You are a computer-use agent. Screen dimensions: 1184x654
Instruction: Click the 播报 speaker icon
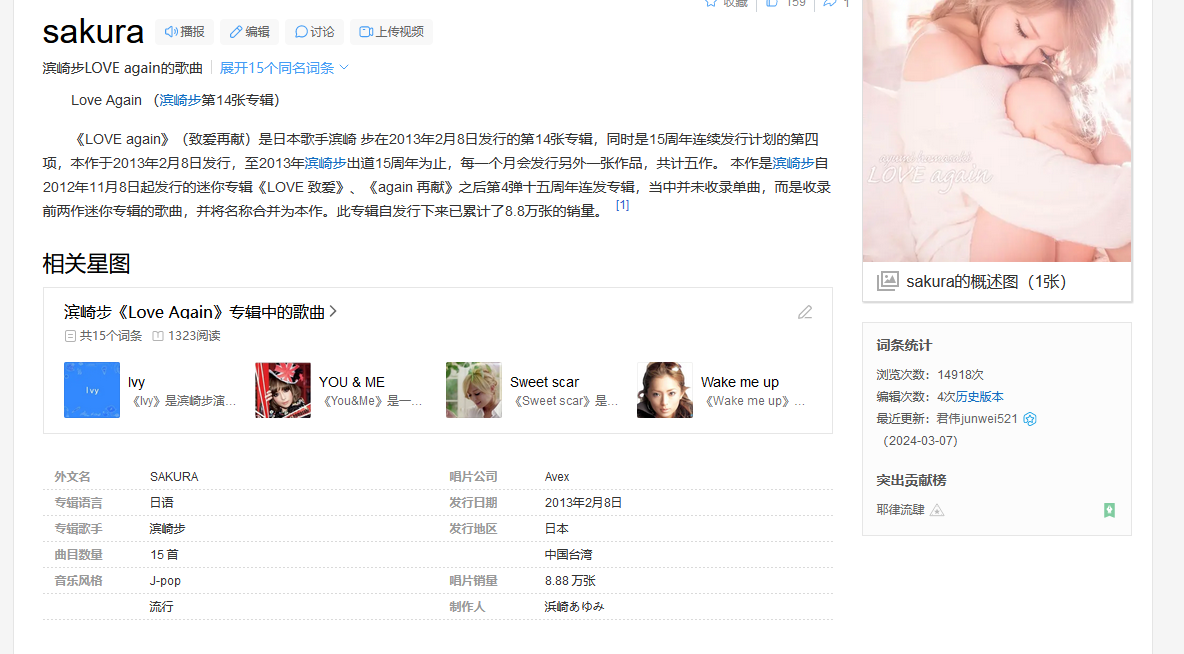point(171,32)
